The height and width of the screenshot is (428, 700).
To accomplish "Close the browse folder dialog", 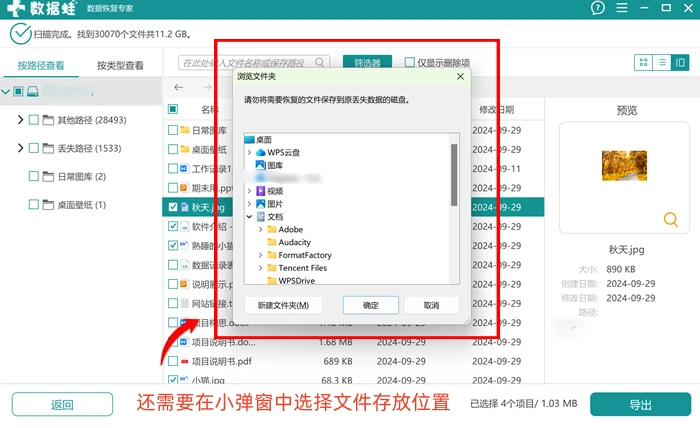I will point(460,76).
